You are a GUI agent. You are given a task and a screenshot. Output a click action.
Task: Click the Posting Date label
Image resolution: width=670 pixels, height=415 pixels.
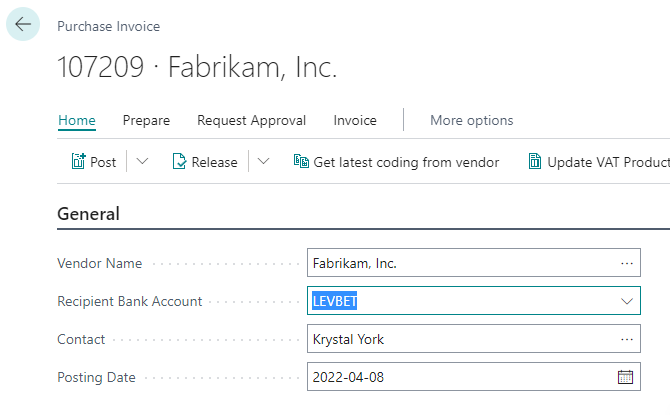point(96,377)
